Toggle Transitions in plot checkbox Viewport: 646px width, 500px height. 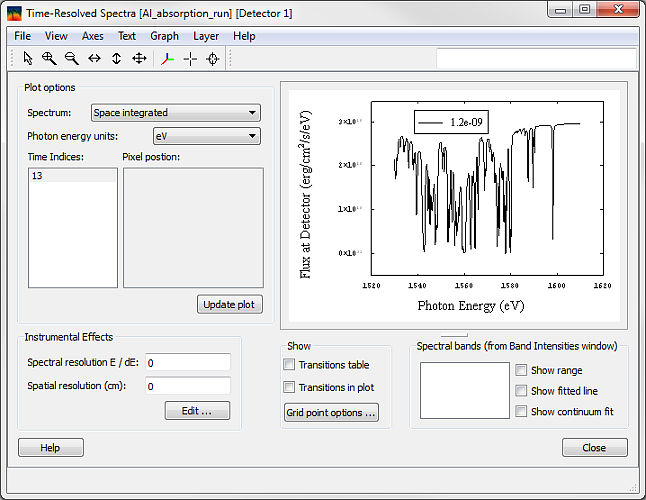(290, 387)
